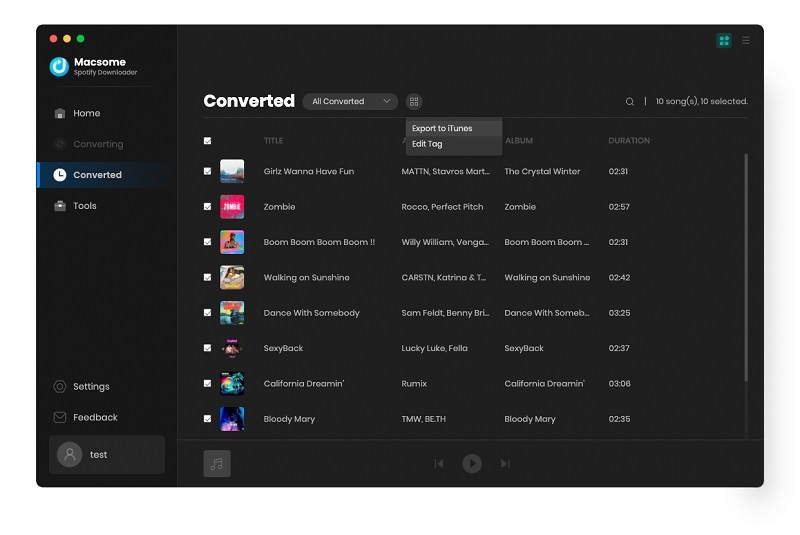Sort by the TITLE column header
800x535 pixels.
point(273,141)
